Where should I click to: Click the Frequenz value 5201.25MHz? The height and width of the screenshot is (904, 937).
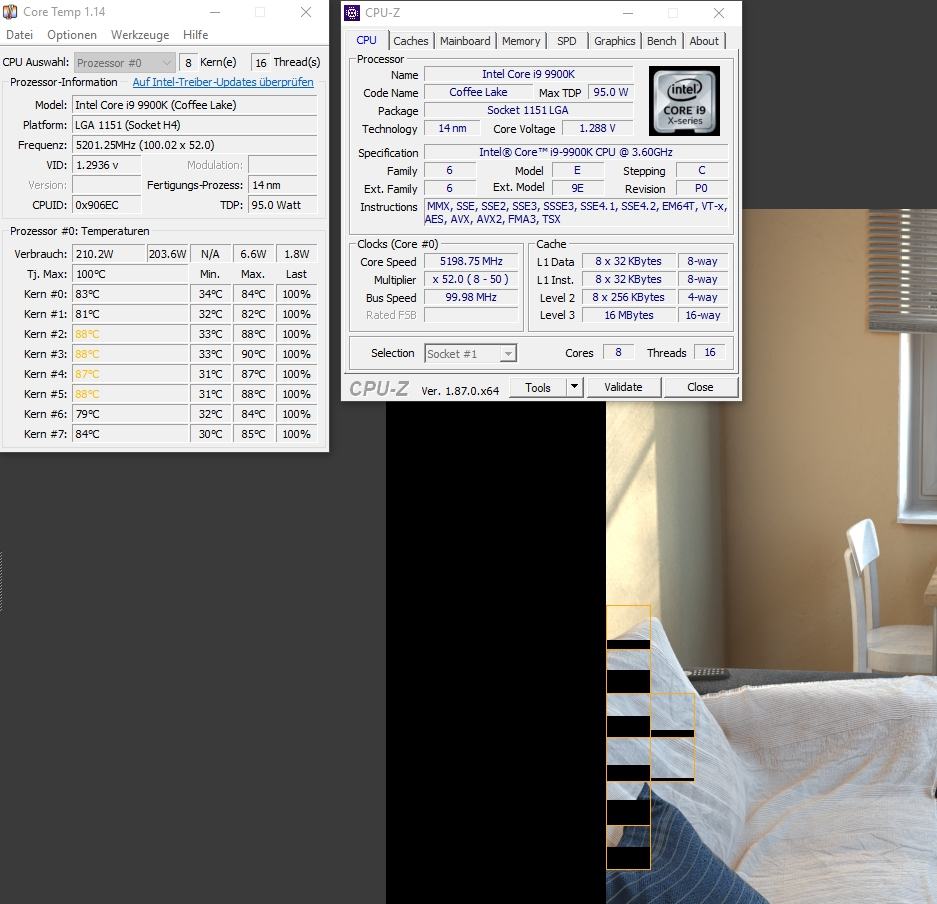pyautogui.click(x=194, y=145)
